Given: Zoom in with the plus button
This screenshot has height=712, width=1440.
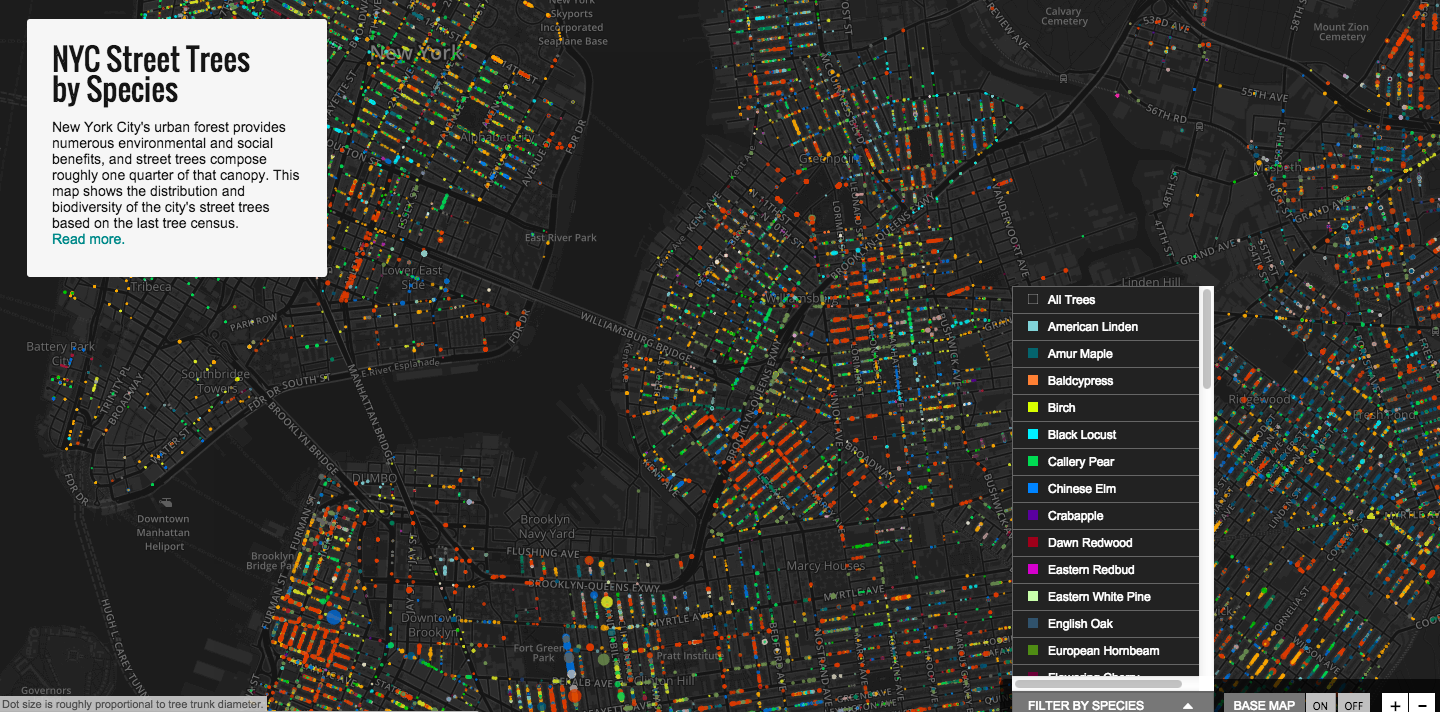Looking at the screenshot, I should click(1395, 705).
